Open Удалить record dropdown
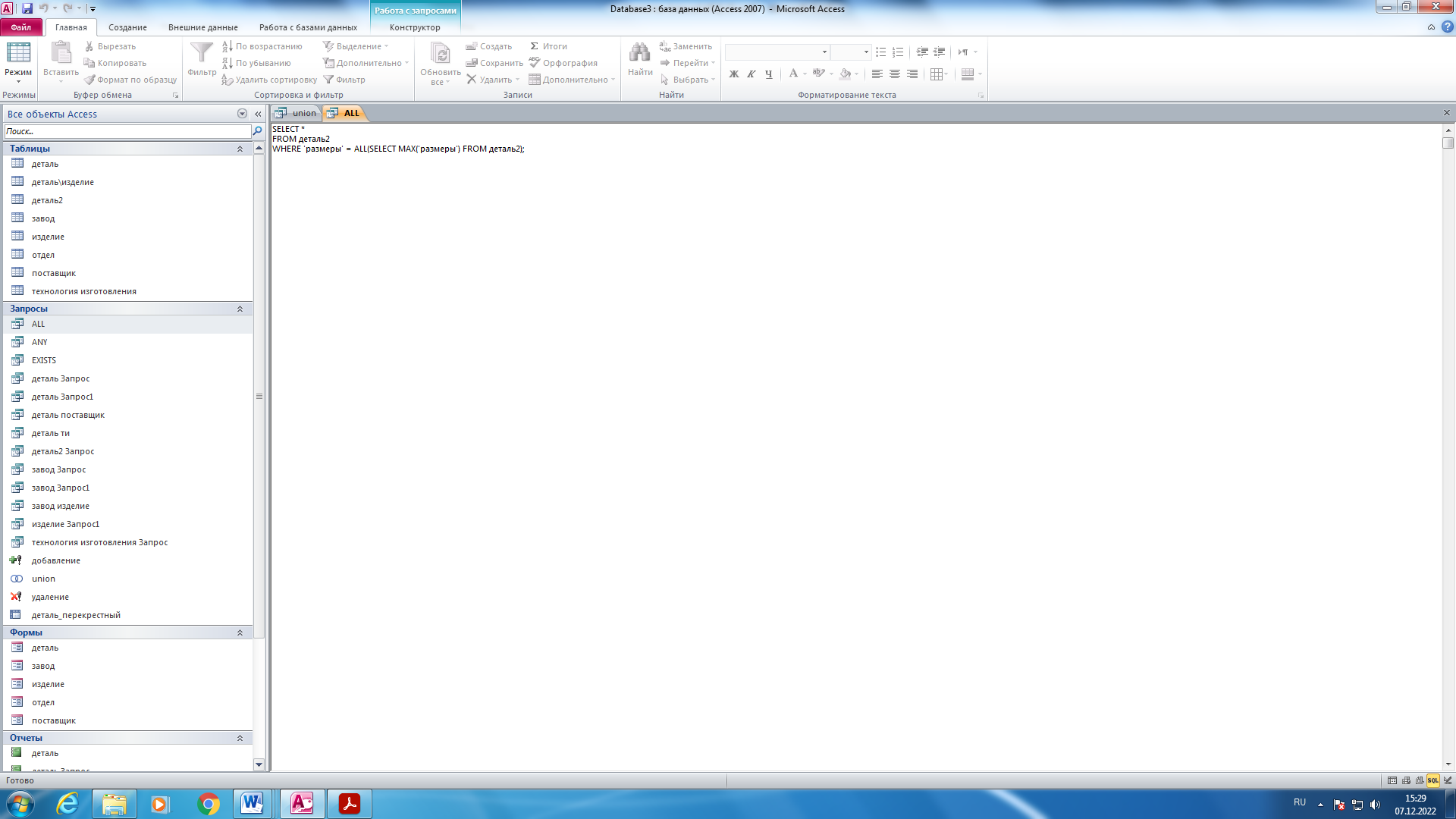The image size is (1456, 819). pyautogui.click(x=492, y=80)
